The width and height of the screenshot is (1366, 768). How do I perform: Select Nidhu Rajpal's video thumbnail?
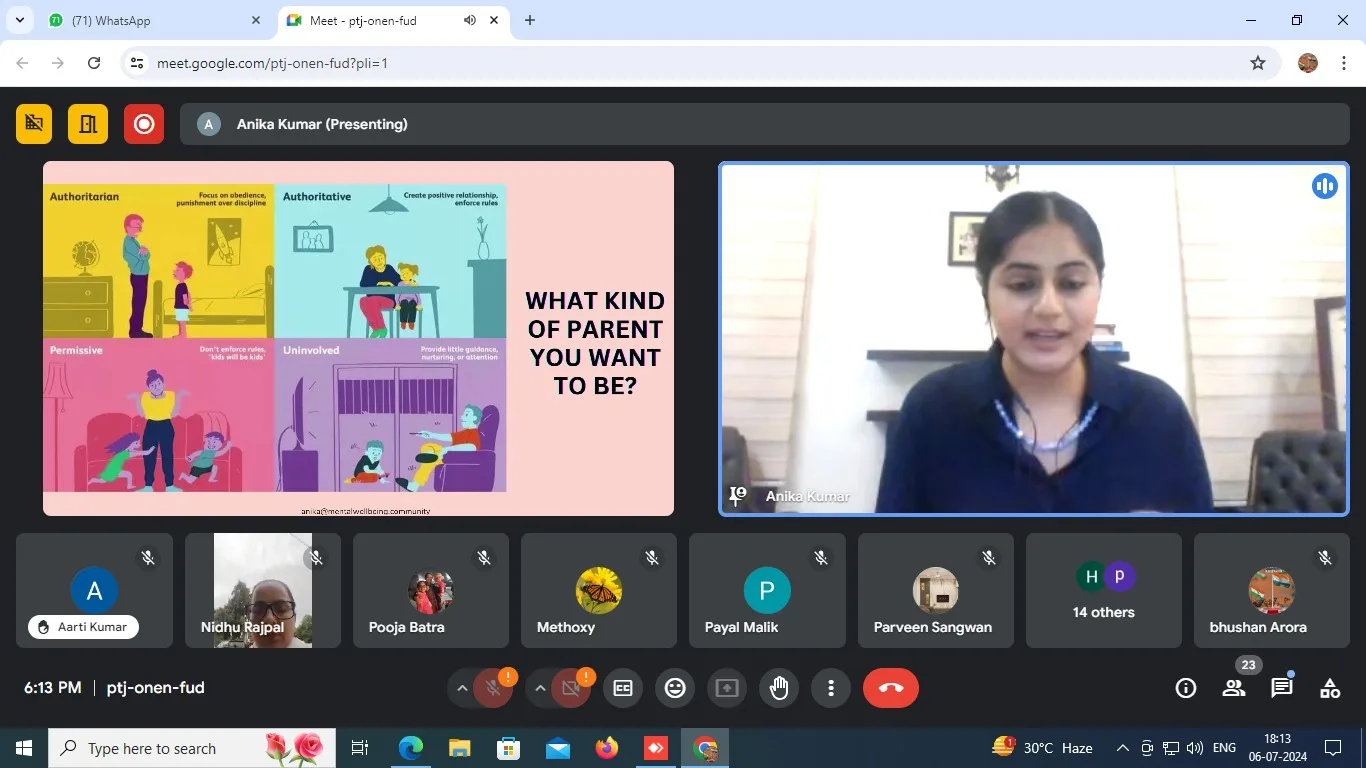(x=263, y=590)
